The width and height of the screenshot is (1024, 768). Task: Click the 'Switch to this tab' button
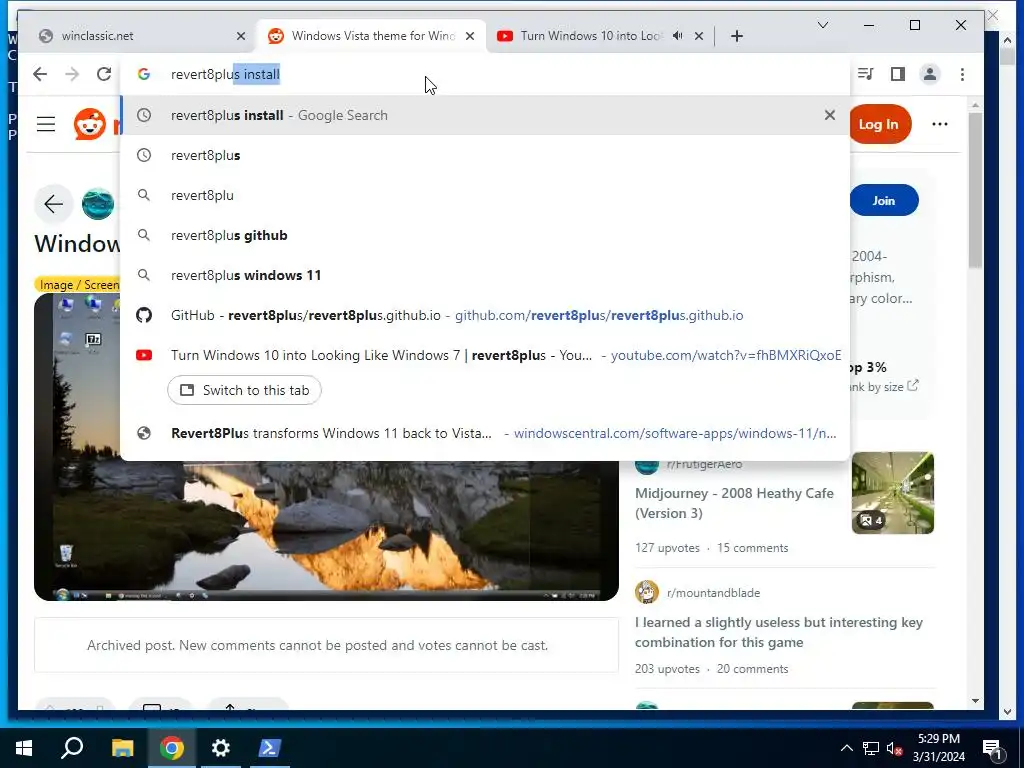[244, 390]
